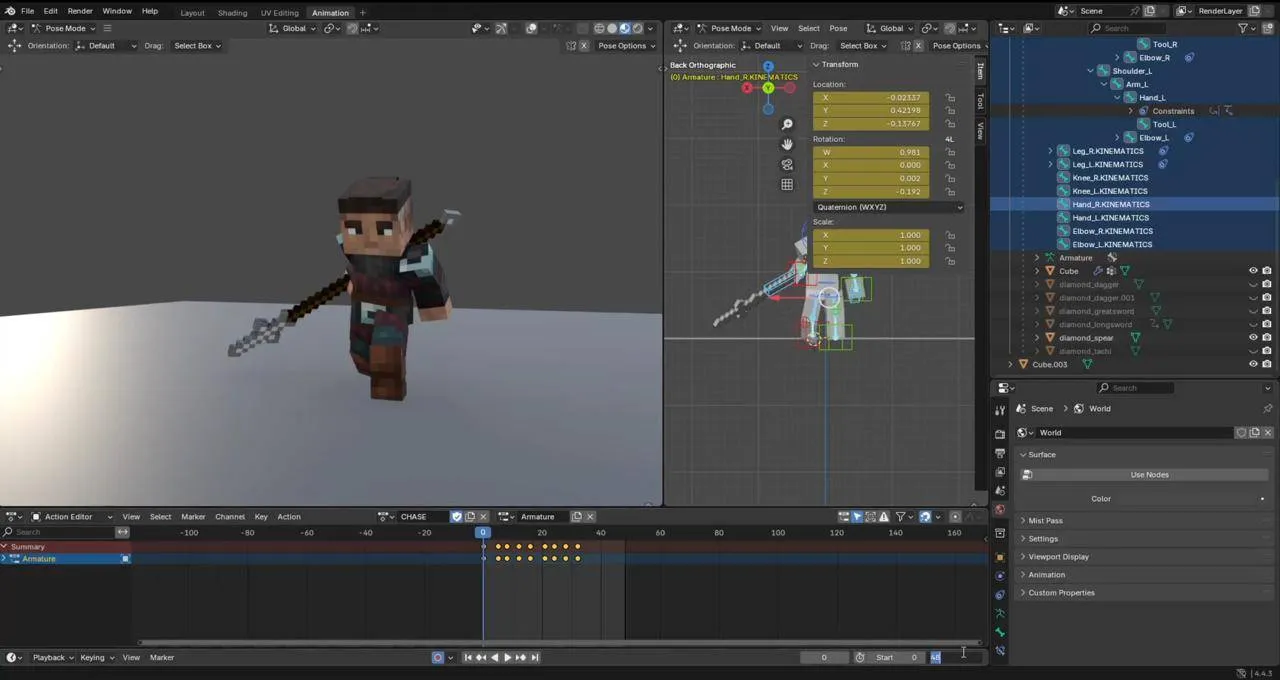
Task: Open Action Editor mode dropdown
Action: [72, 516]
